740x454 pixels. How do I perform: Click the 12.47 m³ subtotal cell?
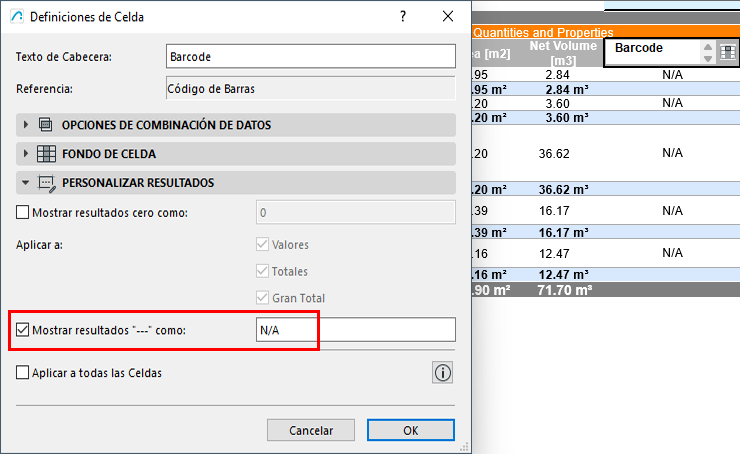(563, 274)
